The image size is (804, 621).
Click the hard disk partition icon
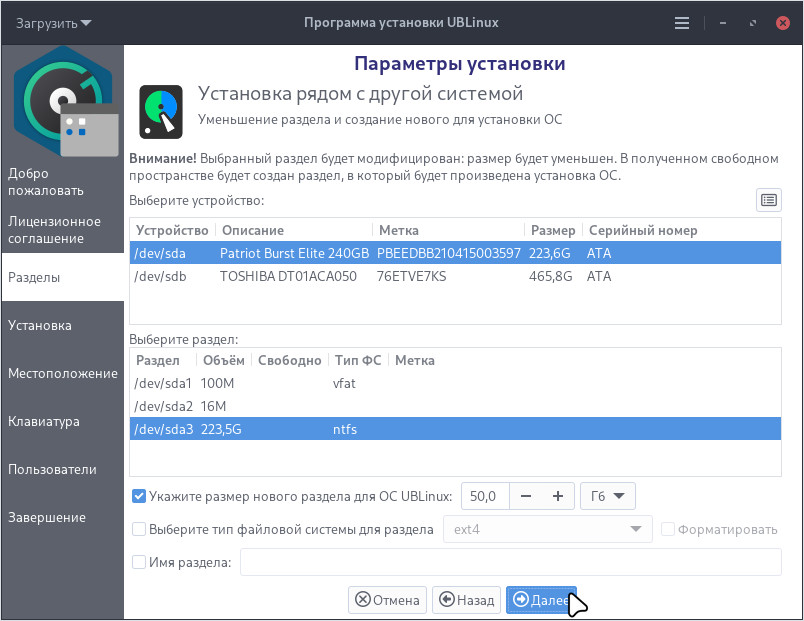[161, 111]
